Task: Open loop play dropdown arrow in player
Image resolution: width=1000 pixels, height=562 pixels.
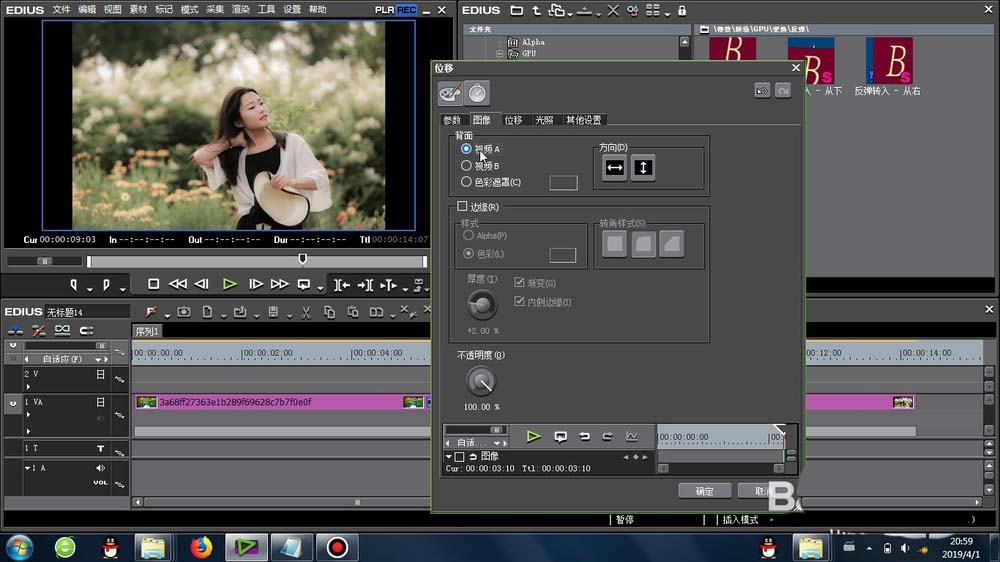Action: [320, 289]
